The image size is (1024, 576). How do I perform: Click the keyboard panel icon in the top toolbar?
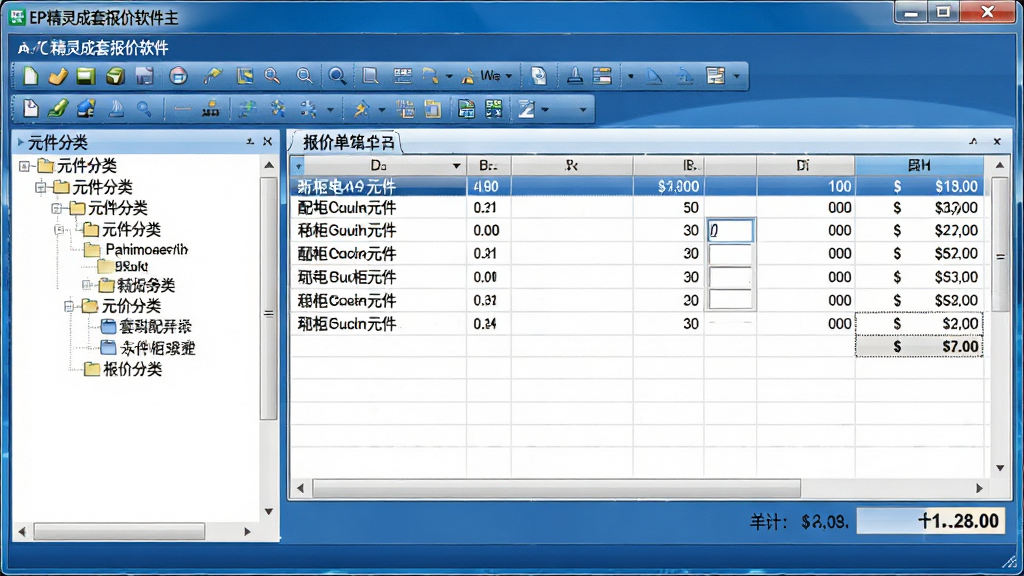click(x=402, y=76)
